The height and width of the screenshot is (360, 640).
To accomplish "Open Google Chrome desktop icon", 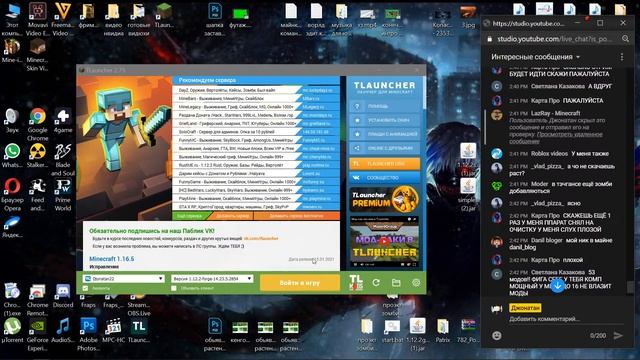I will pos(38,116).
